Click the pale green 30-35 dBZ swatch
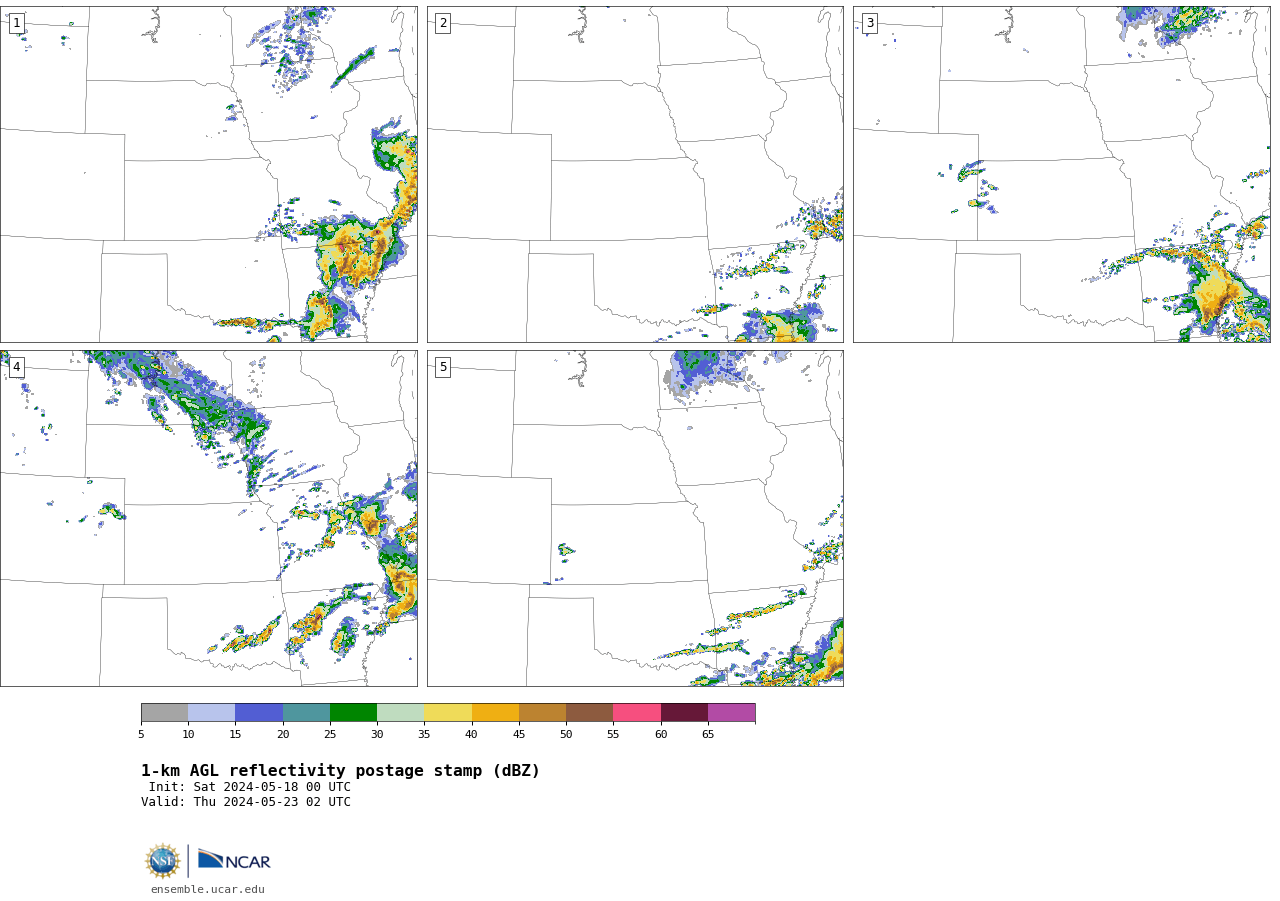 [400, 713]
